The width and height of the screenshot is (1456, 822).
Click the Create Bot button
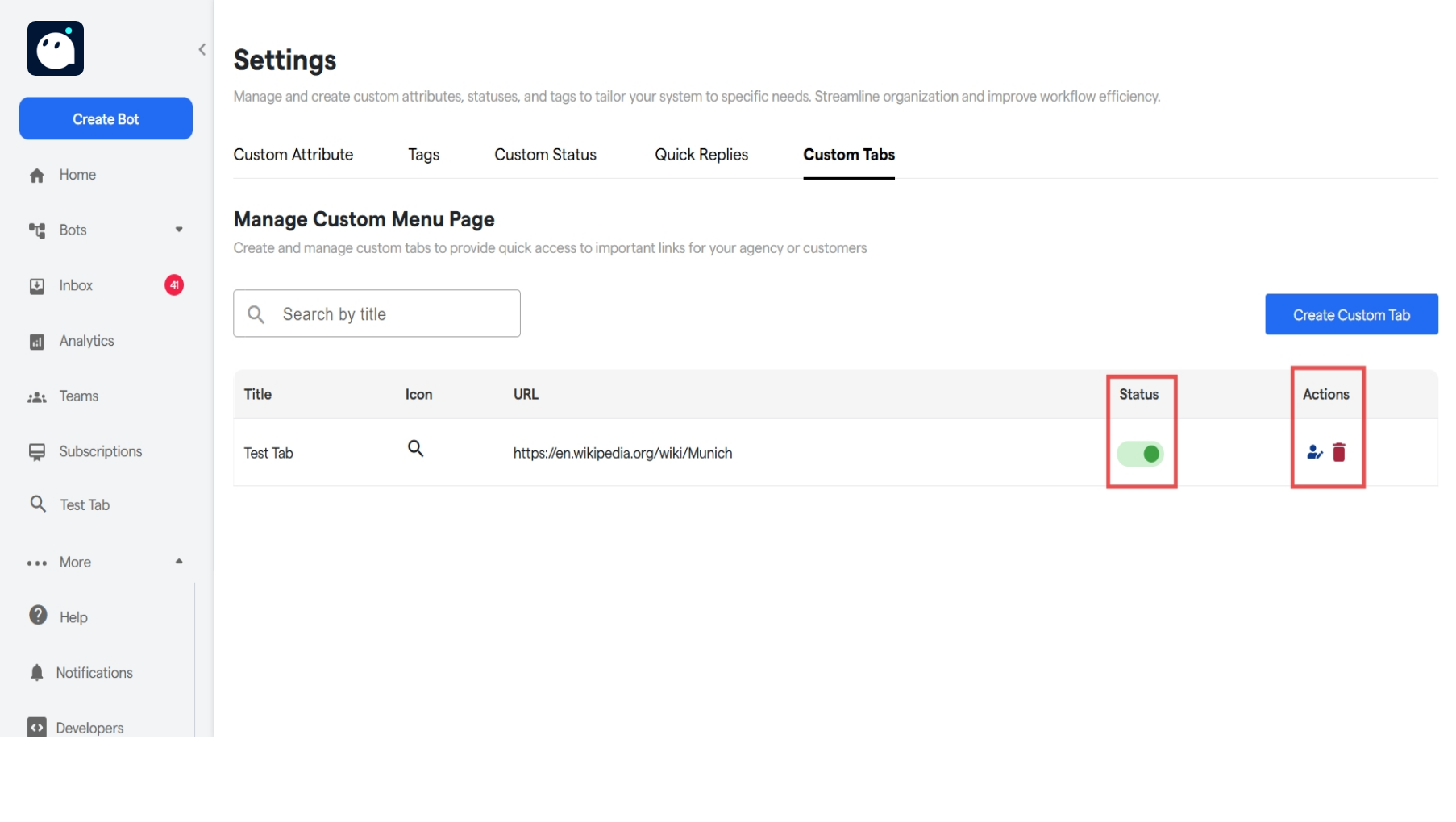tap(106, 118)
